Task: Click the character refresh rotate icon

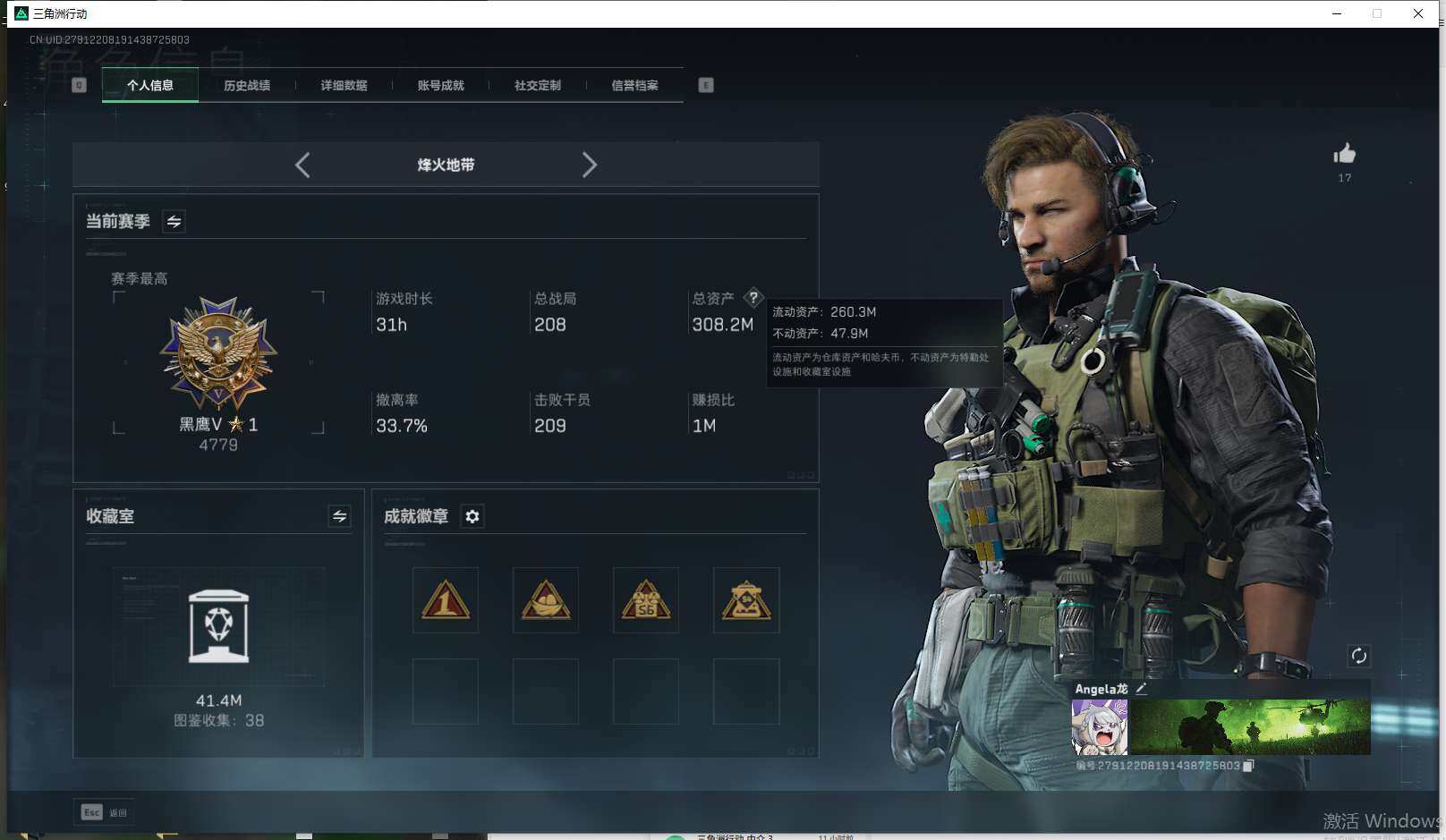Action: (x=1358, y=656)
